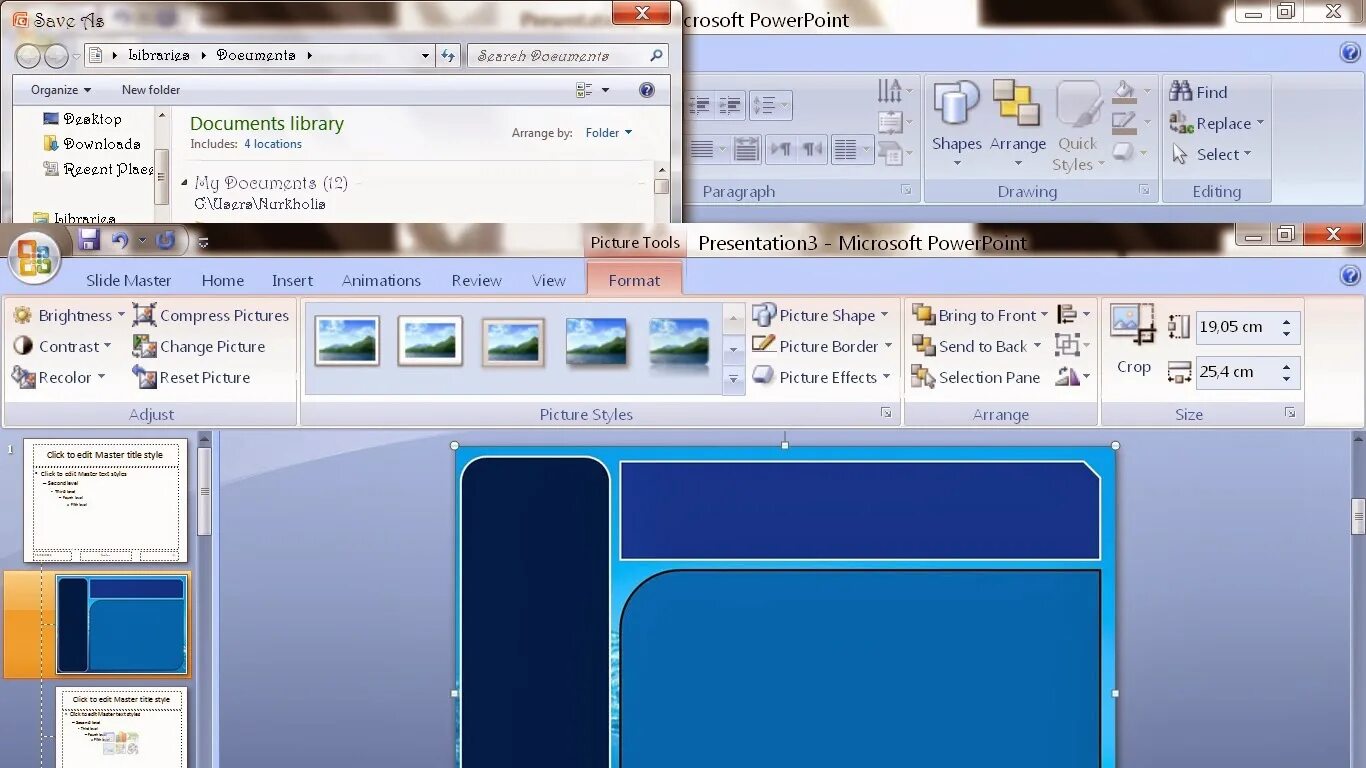The image size is (1366, 768).
Task: Click Reset Picture
Action: (x=192, y=377)
